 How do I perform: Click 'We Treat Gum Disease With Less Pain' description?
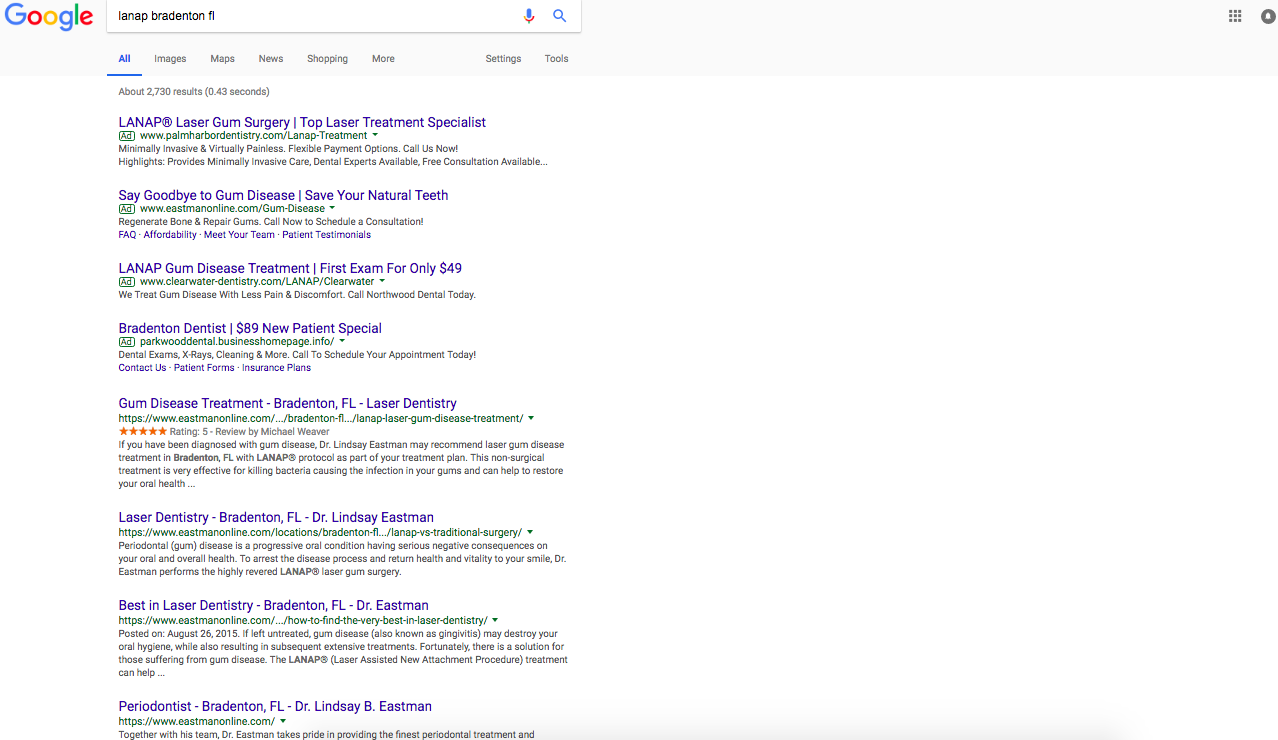click(x=297, y=295)
